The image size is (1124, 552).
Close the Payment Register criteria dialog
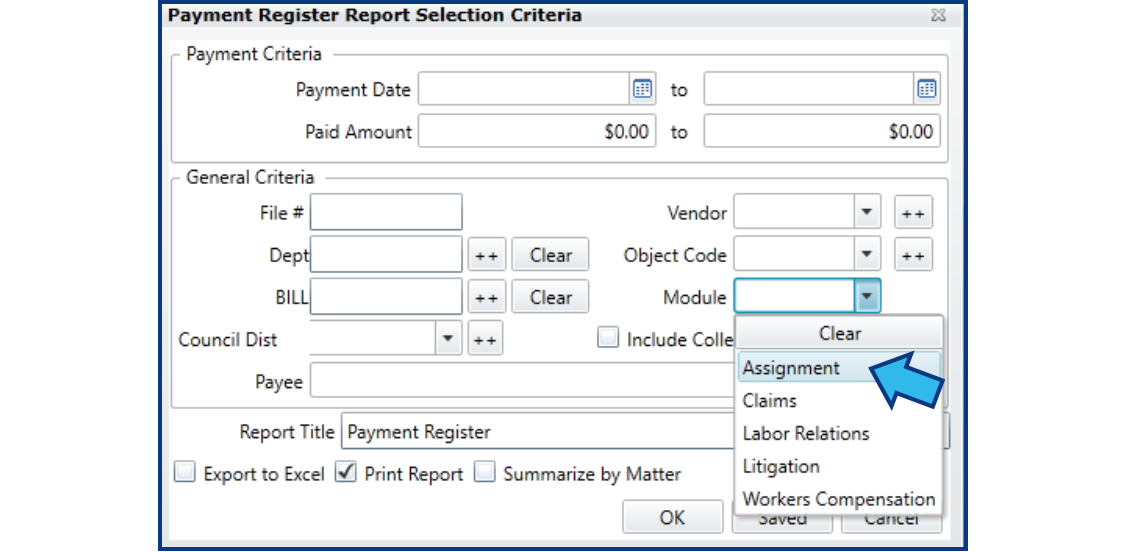pos(937,14)
